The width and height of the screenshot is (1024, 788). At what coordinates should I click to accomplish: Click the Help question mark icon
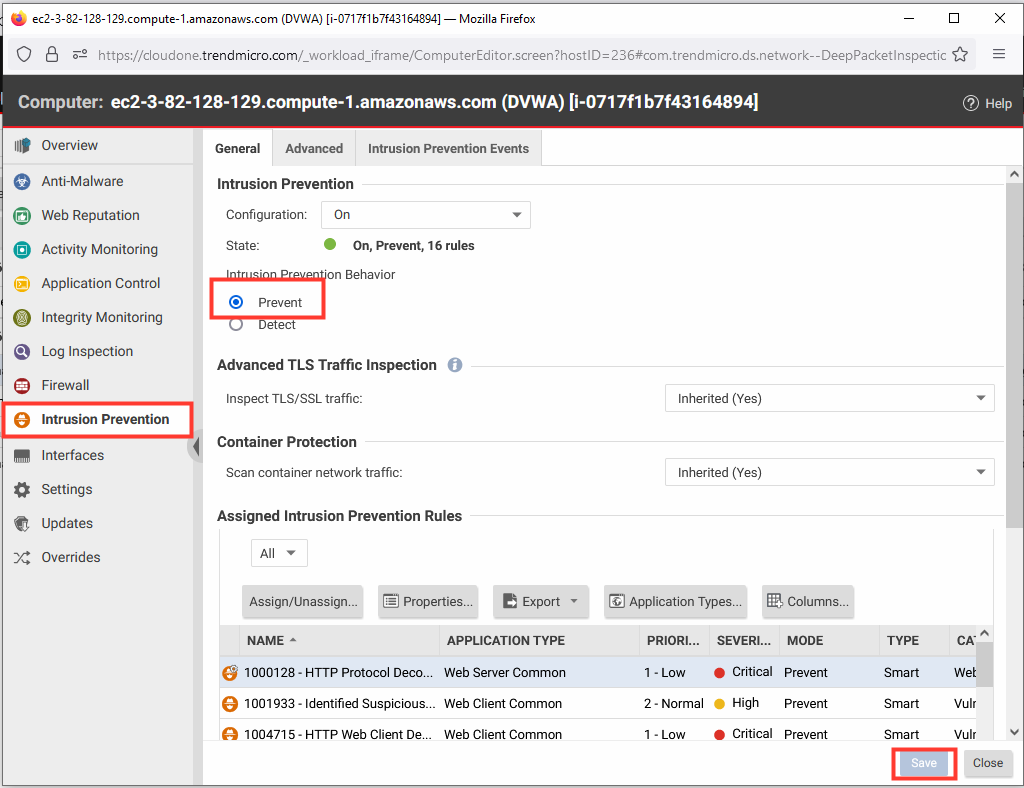pos(970,103)
